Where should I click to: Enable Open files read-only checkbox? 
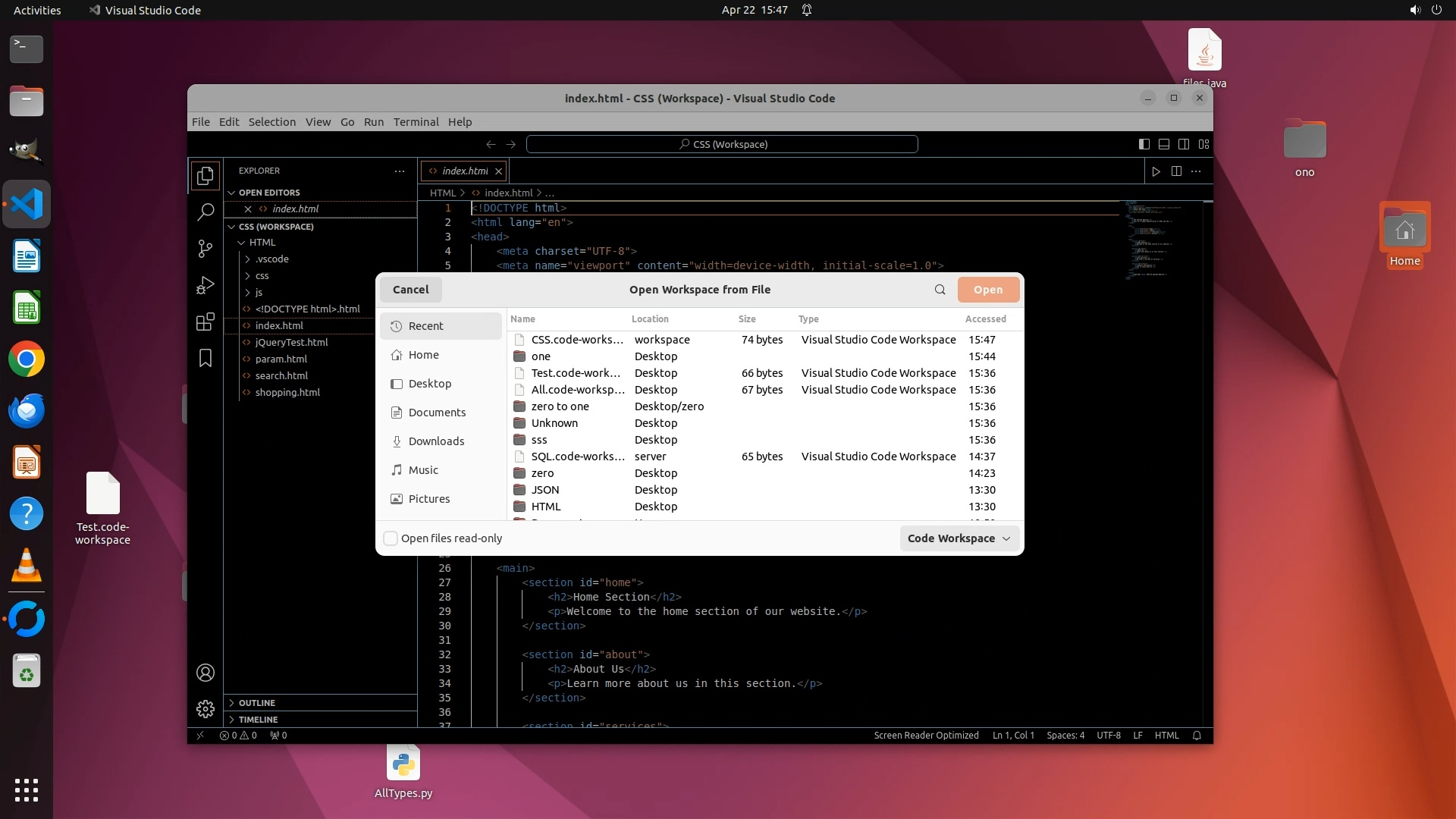coord(391,538)
